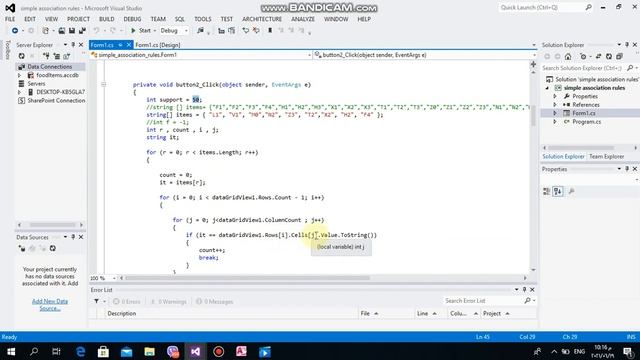Click the Open File toolbar icon
This screenshot has width=640, height=360.
point(62,31)
